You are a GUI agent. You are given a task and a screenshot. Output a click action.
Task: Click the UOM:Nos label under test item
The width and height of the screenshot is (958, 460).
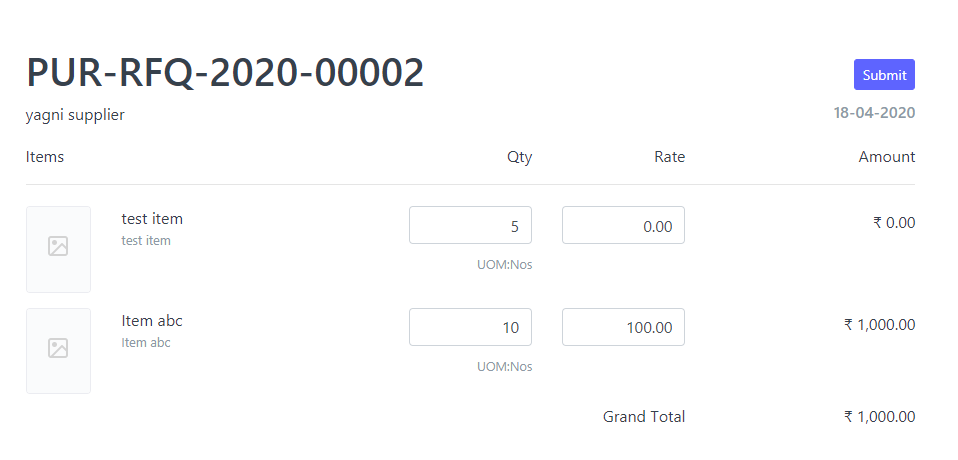coord(505,265)
